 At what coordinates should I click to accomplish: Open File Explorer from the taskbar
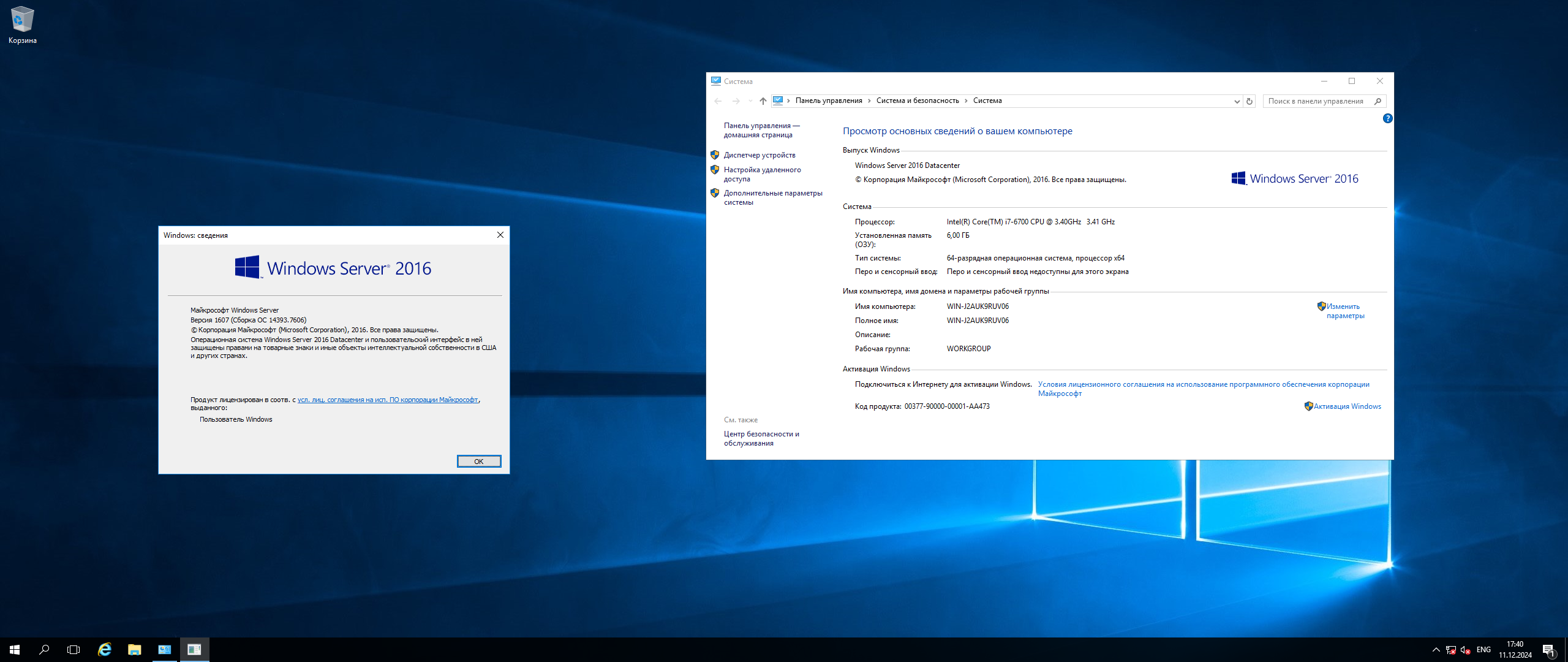[x=134, y=650]
